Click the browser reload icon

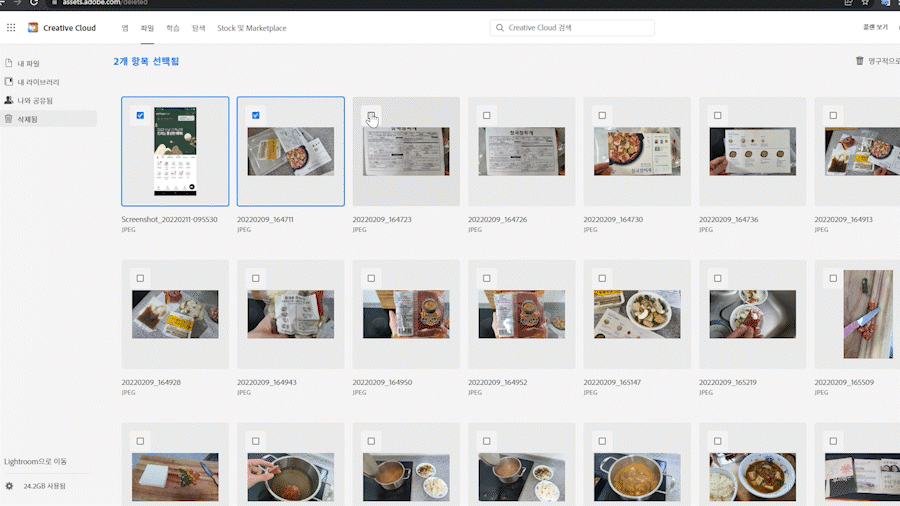34,3
